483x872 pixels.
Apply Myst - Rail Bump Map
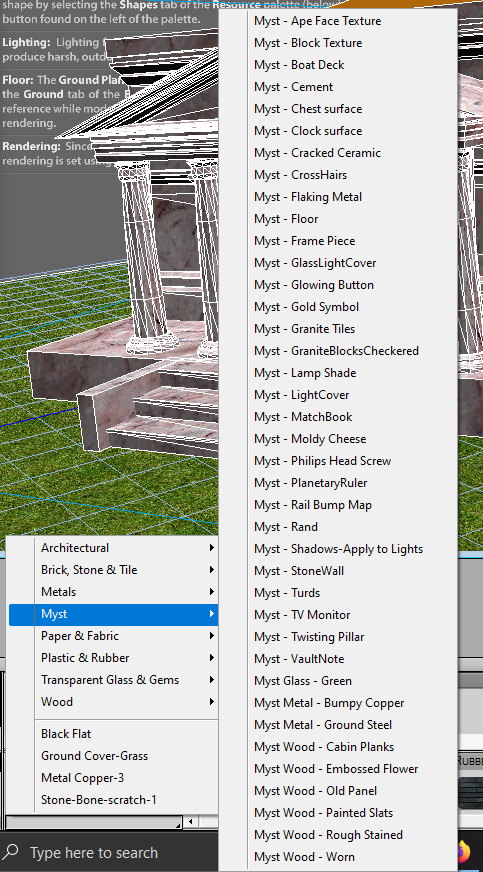pos(338,505)
